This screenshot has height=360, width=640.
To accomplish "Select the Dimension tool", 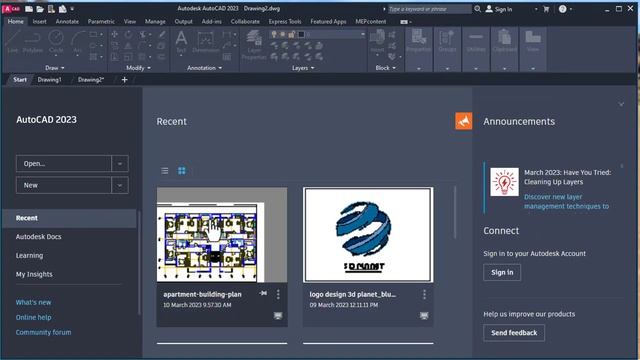I will [x=206, y=42].
